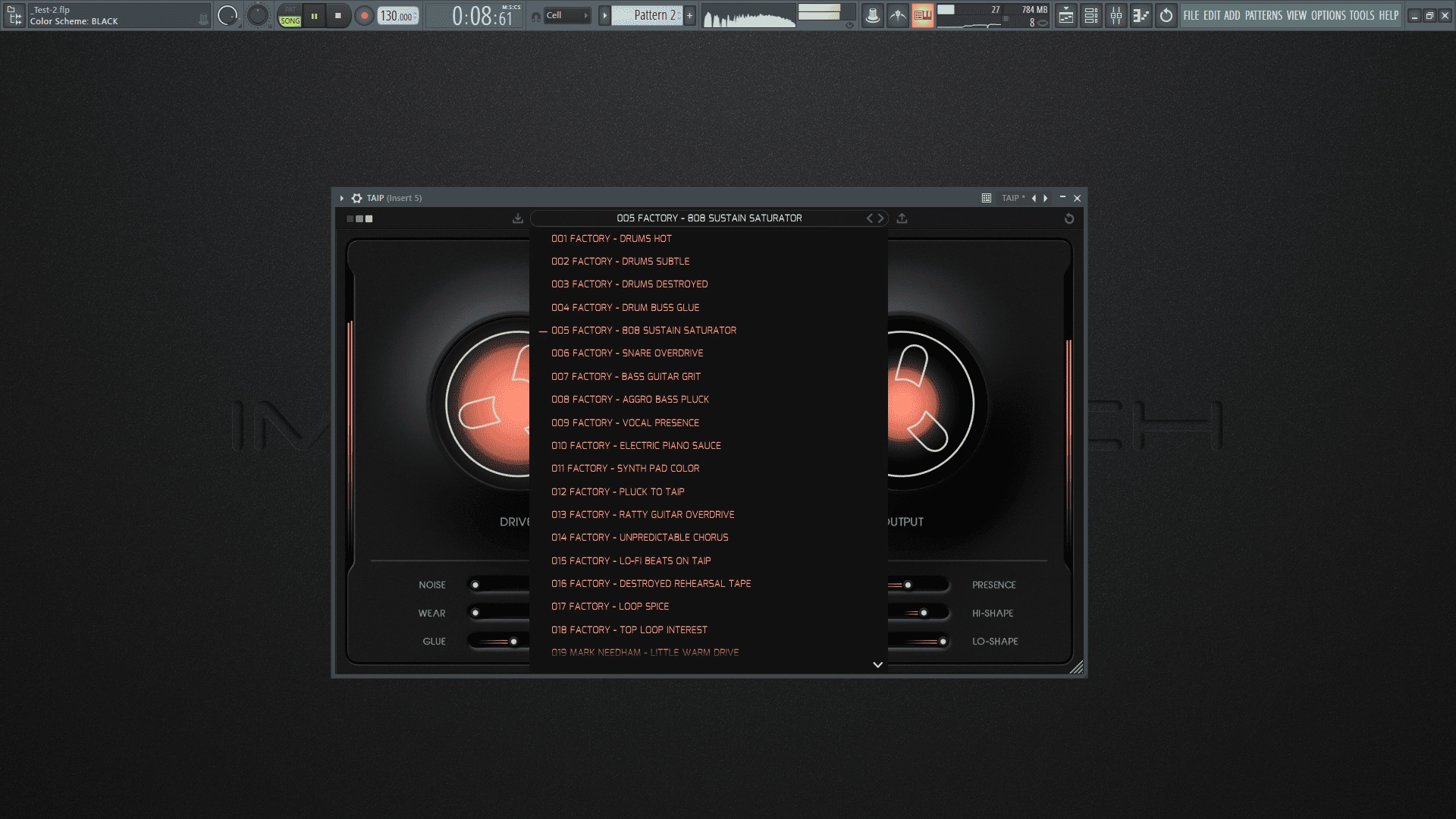Open the TOOLS menu
The image size is (1456, 819).
pyautogui.click(x=1362, y=15)
